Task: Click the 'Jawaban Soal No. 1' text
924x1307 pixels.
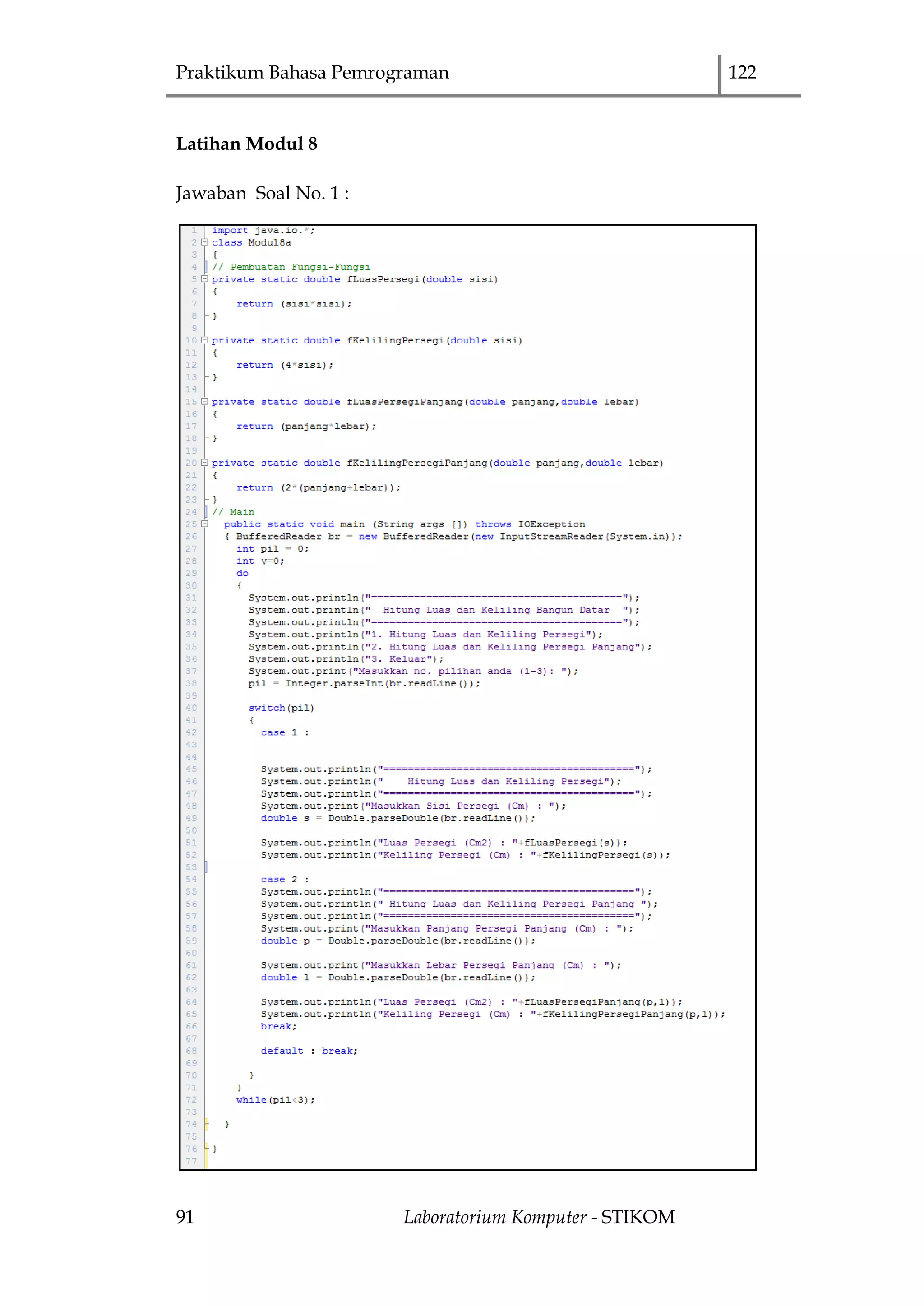Action: (262, 193)
